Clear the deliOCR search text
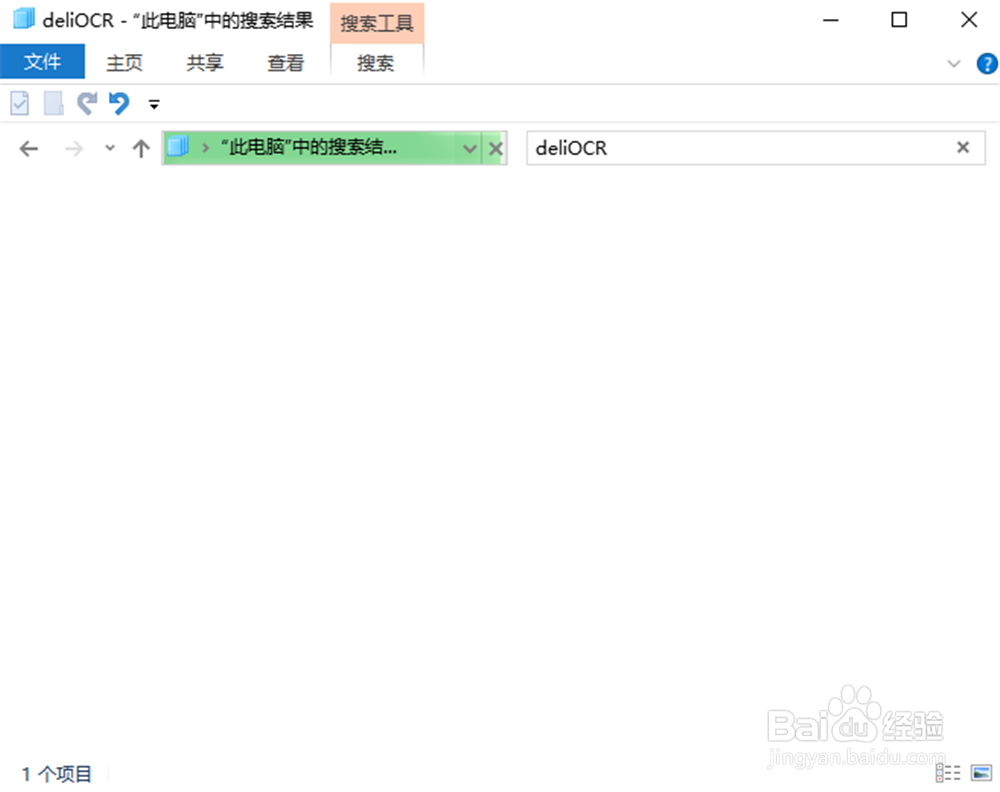The width and height of the screenshot is (1000, 792). click(963, 148)
